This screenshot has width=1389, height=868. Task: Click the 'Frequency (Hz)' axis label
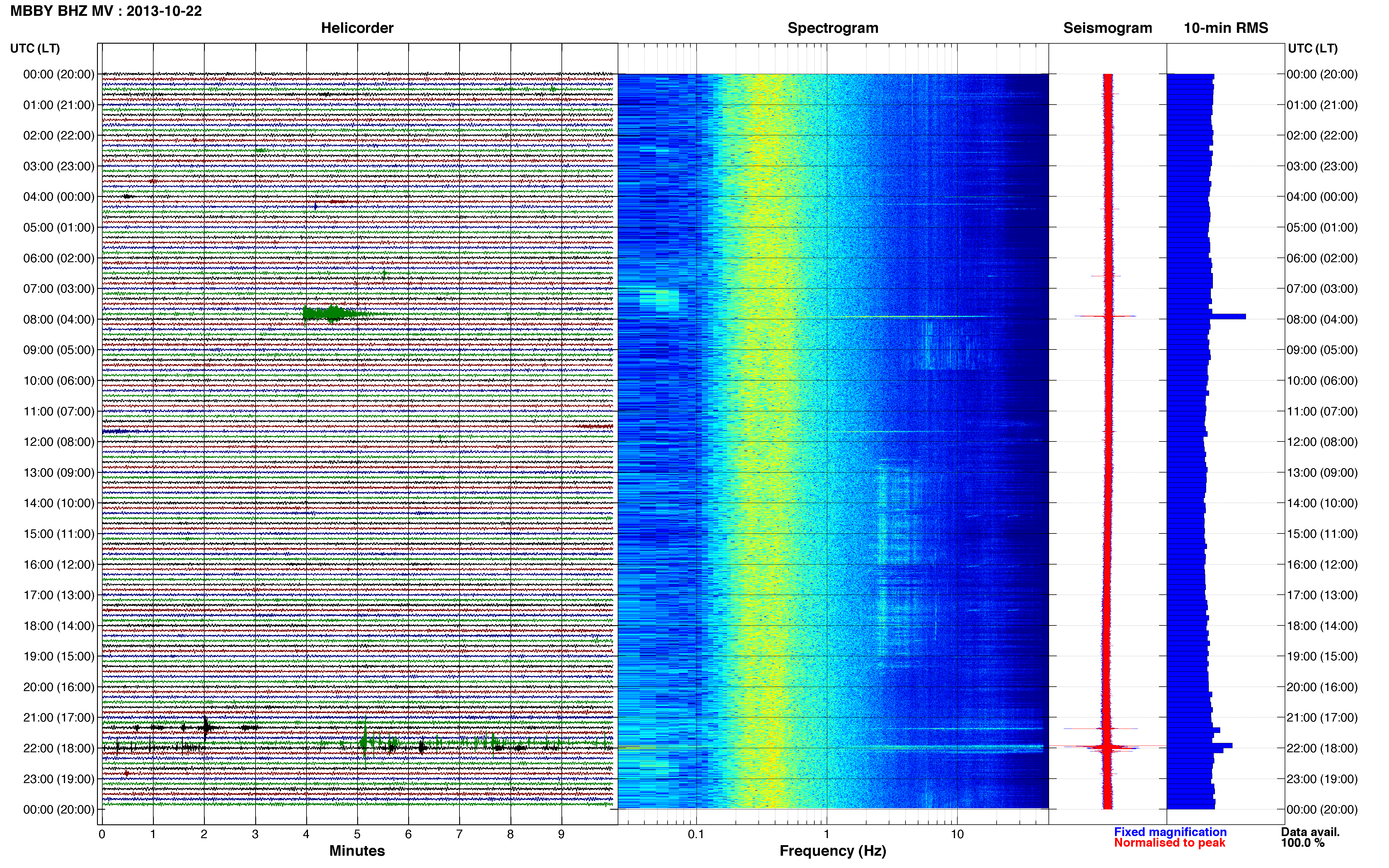pos(833,851)
